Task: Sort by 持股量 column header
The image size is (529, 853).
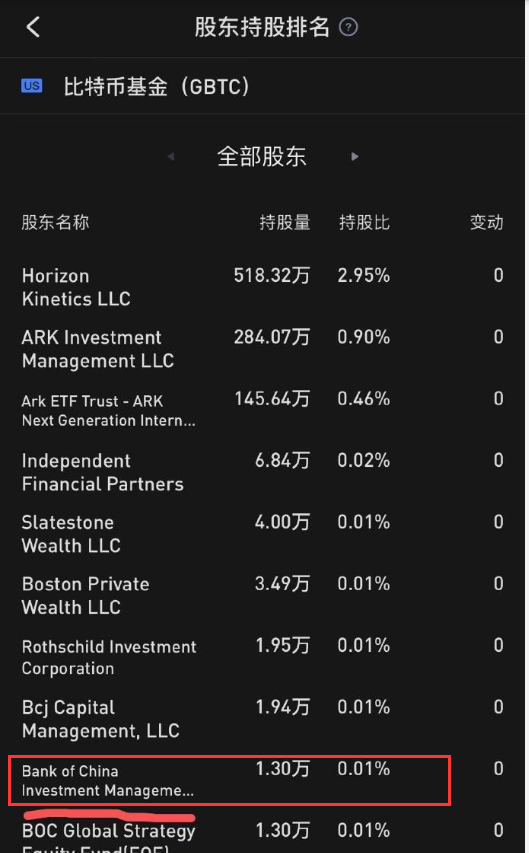Action: [x=285, y=222]
